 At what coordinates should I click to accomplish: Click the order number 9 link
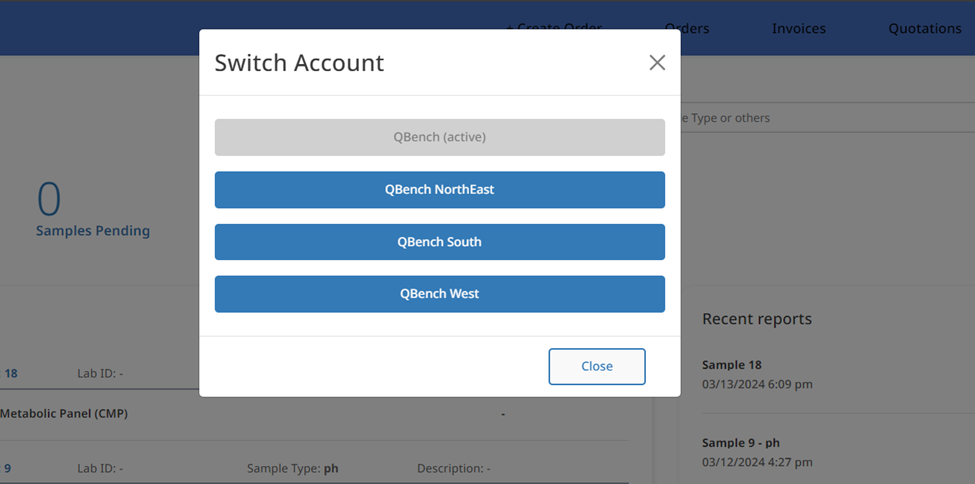click(x=7, y=468)
